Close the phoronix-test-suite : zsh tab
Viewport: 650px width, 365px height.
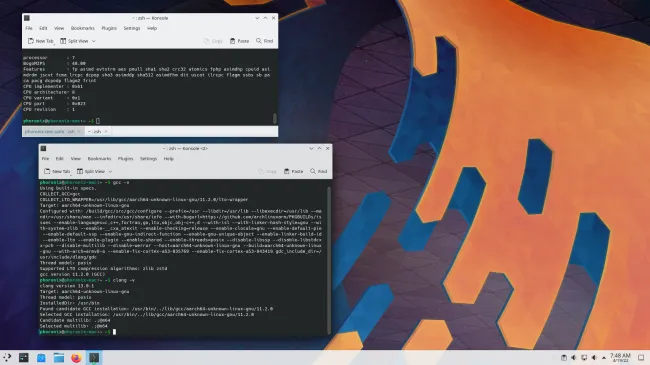coord(80,131)
